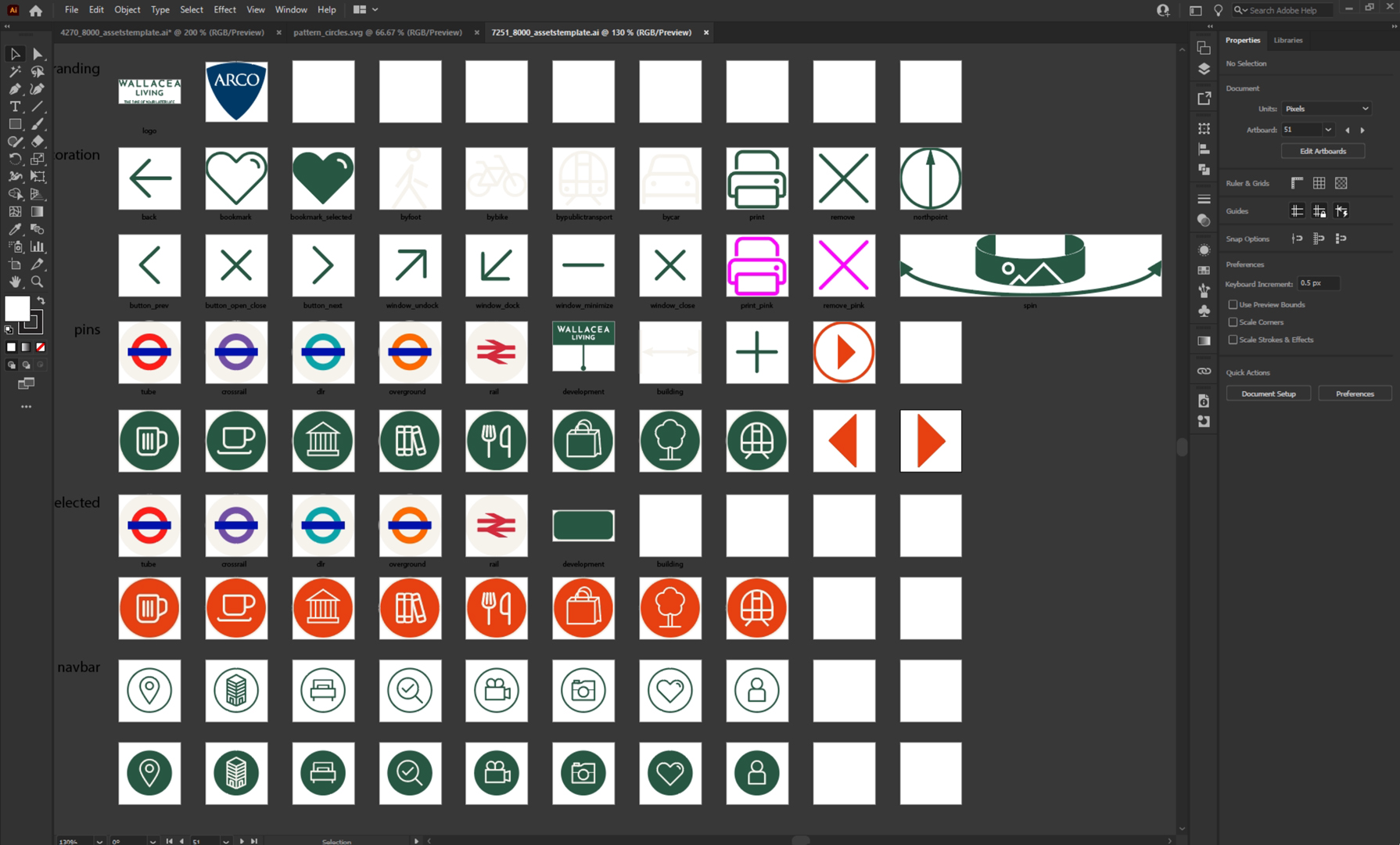The height and width of the screenshot is (845, 1400).
Task: Activate the Type tool
Action: 15,106
